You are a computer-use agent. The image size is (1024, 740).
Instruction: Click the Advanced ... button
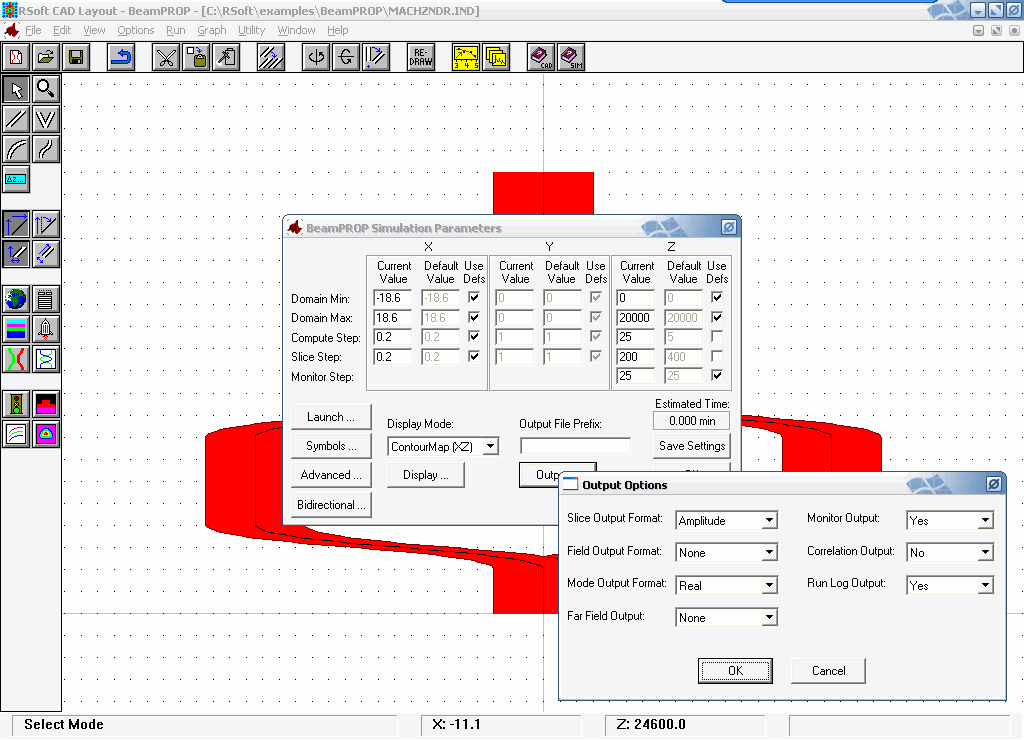[331, 475]
